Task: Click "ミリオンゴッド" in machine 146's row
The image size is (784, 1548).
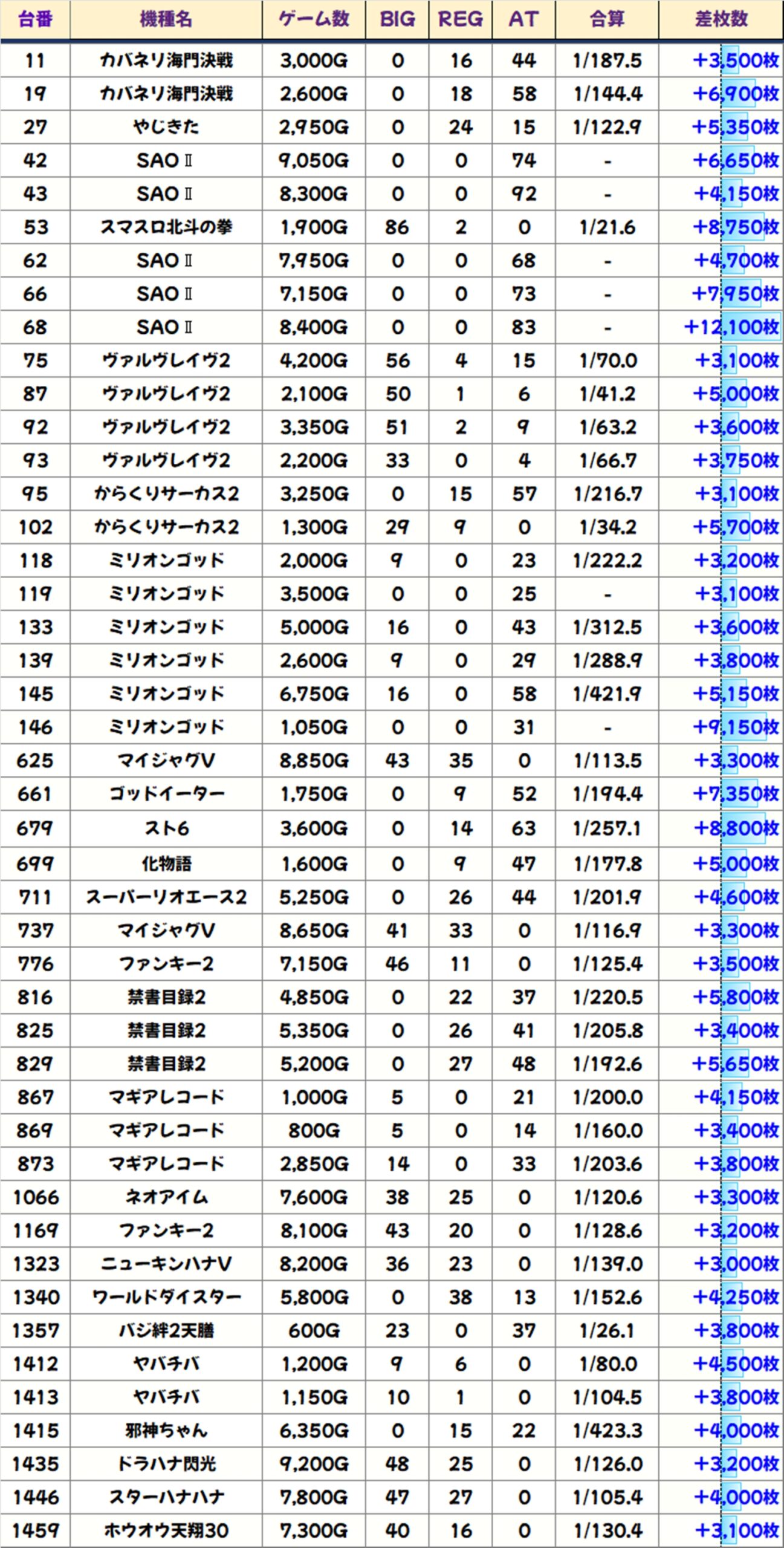Action: pos(166,727)
